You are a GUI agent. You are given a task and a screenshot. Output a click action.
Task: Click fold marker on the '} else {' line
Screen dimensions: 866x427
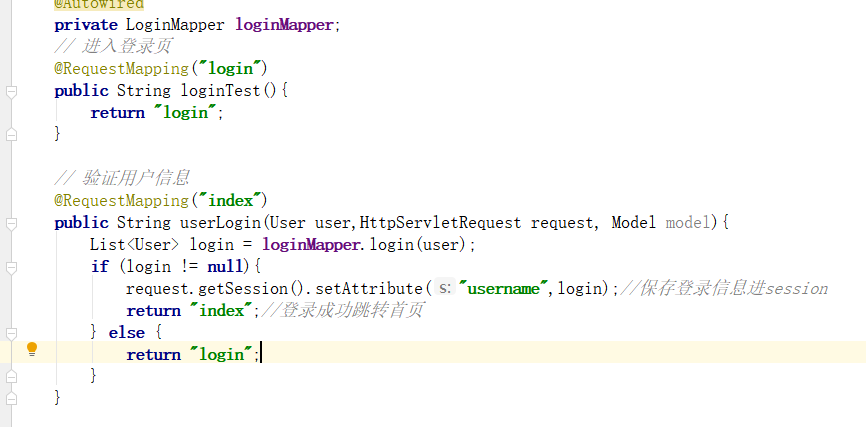coord(11,334)
